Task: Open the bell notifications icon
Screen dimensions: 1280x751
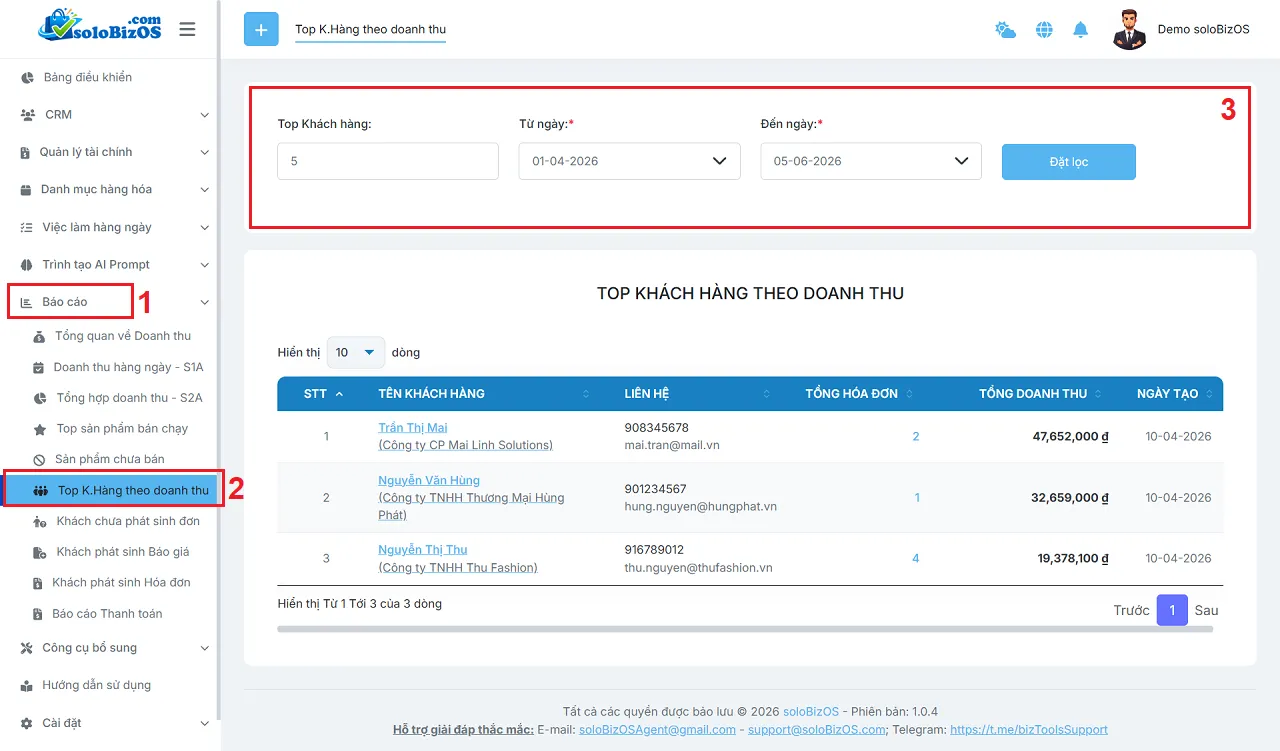Action: 1080,30
